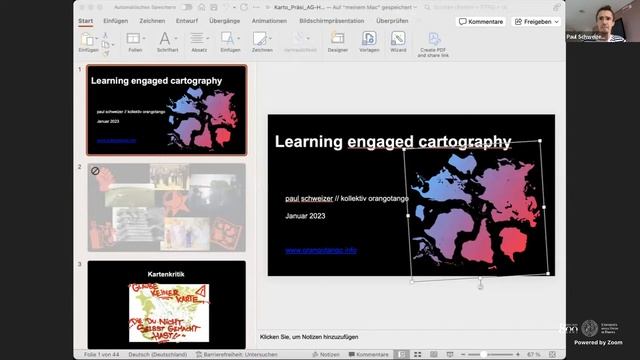Switch to slide sorter grid view

click(x=418, y=355)
